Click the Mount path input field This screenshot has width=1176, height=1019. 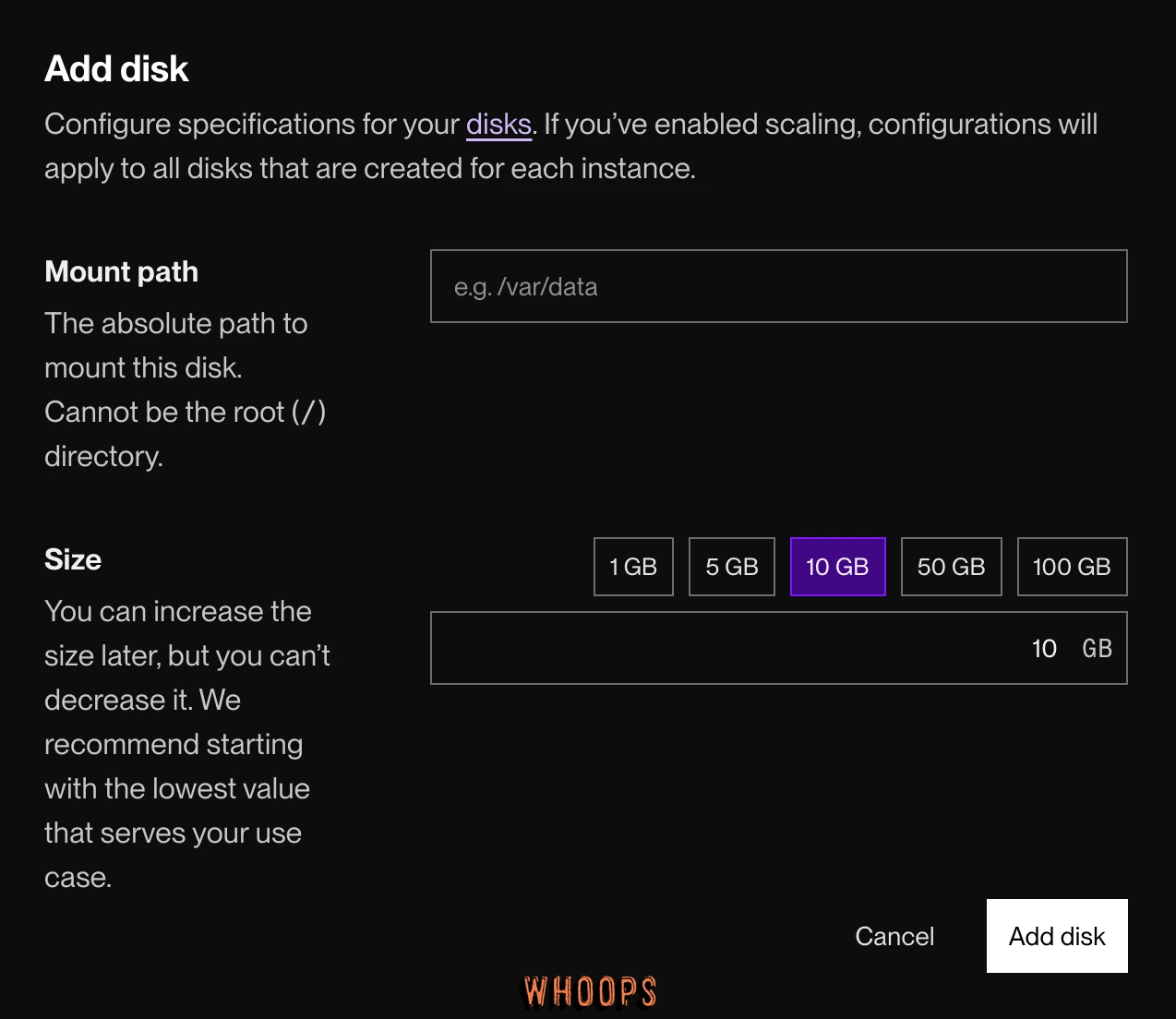778,286
